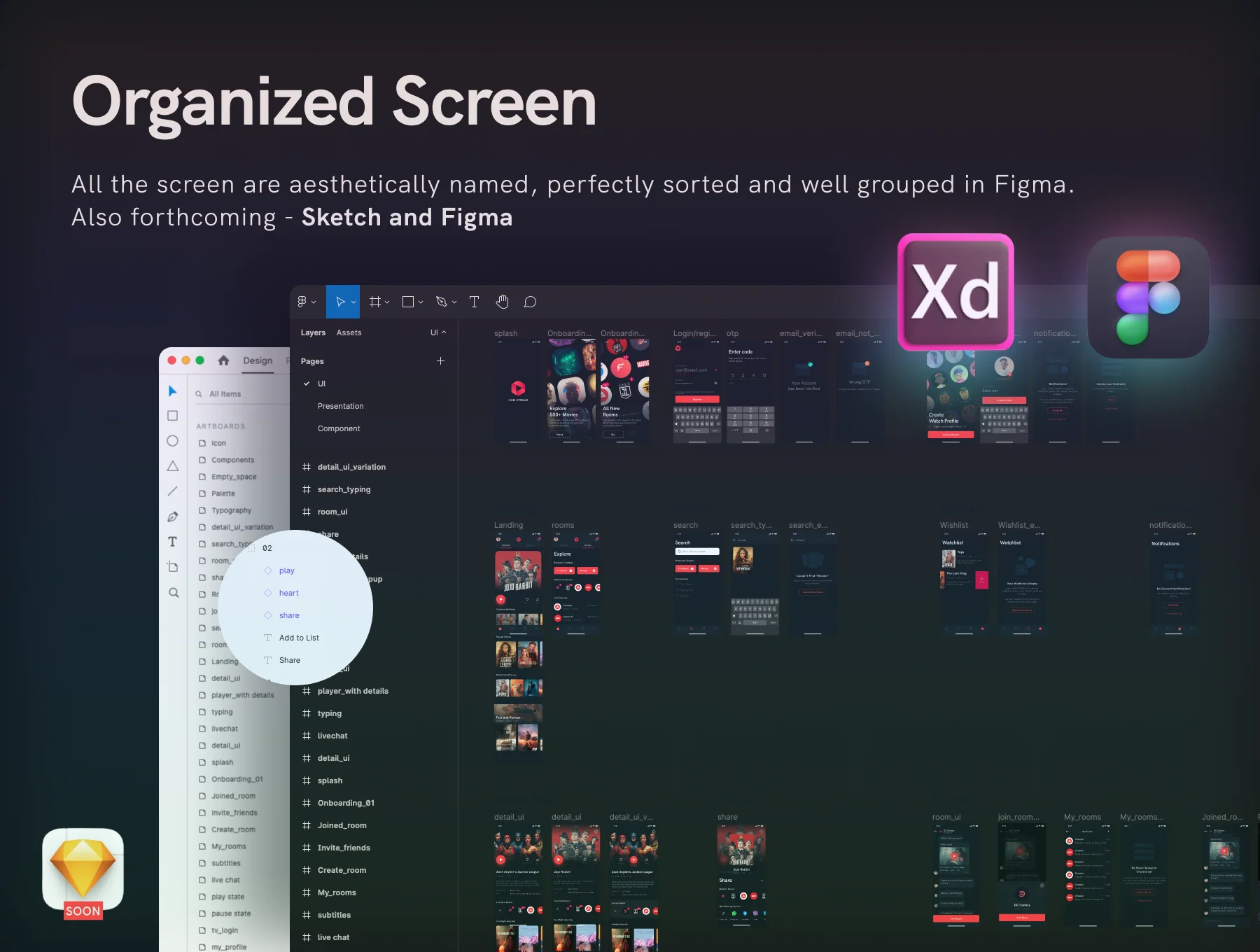
Task: Select the Components artboard in Sketch
Action: point(233,460)
